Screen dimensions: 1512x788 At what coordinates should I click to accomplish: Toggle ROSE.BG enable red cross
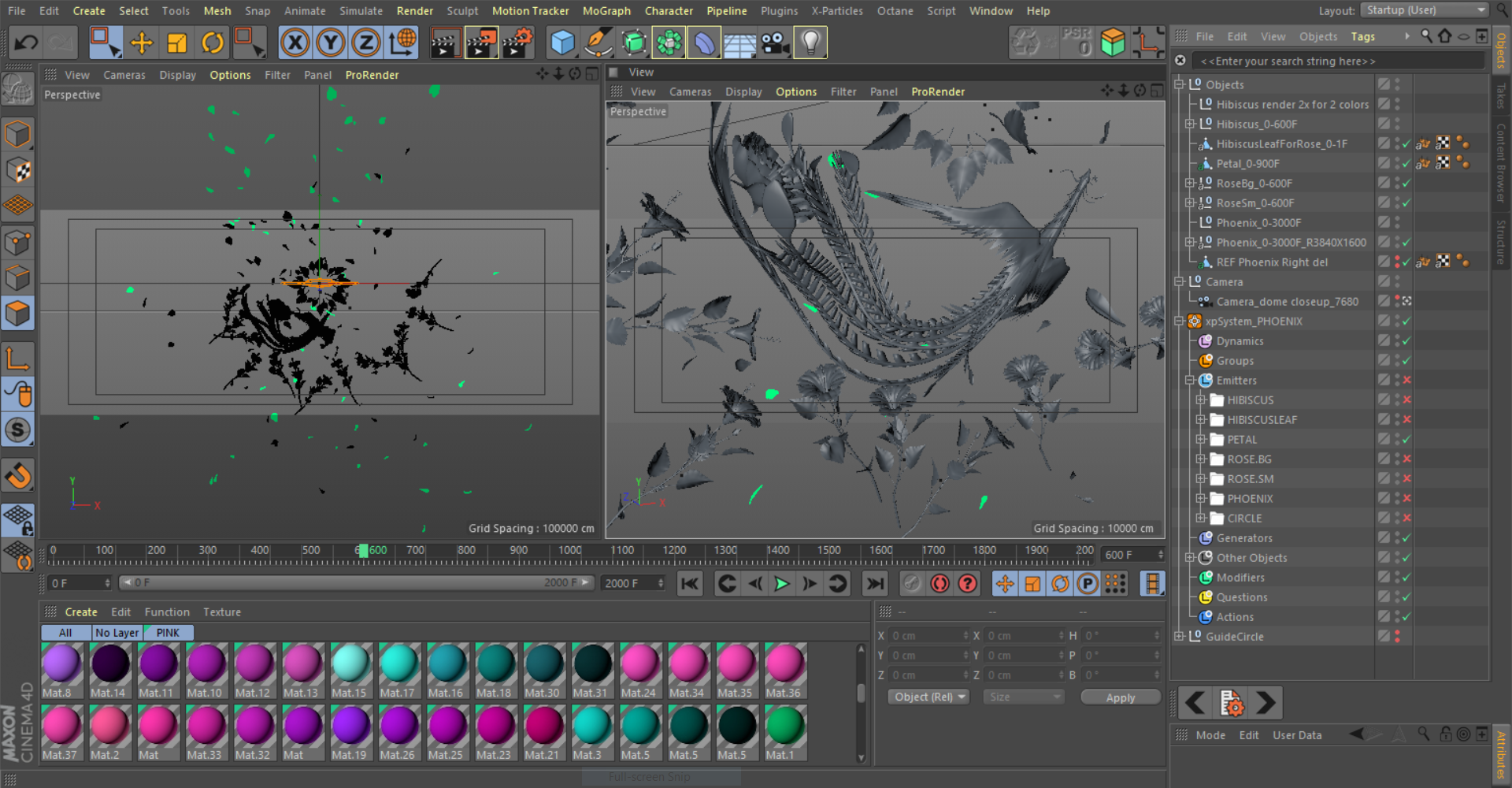pyautogui.click(x=1406, y=459)
